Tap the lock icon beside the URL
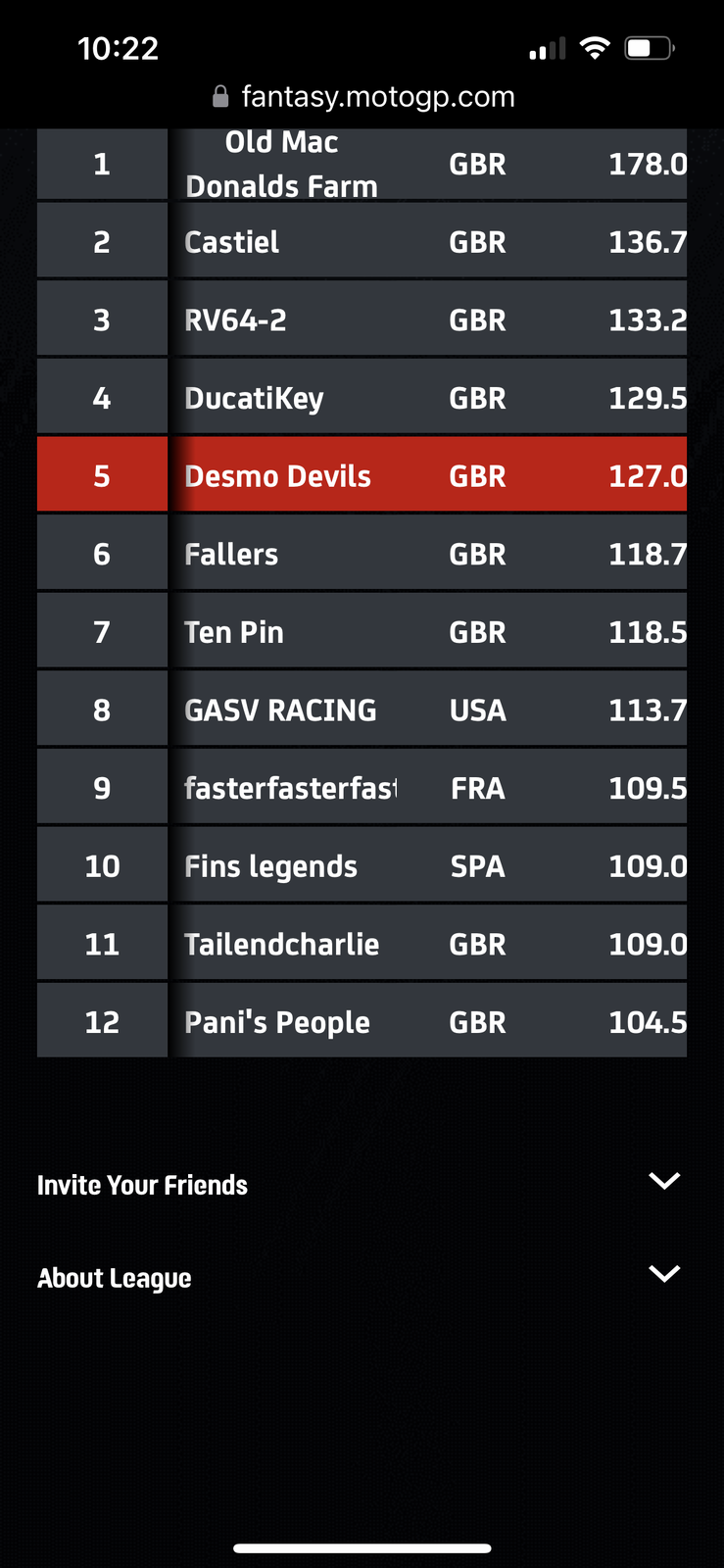The image size is (724, 1568). coord(220,96)
